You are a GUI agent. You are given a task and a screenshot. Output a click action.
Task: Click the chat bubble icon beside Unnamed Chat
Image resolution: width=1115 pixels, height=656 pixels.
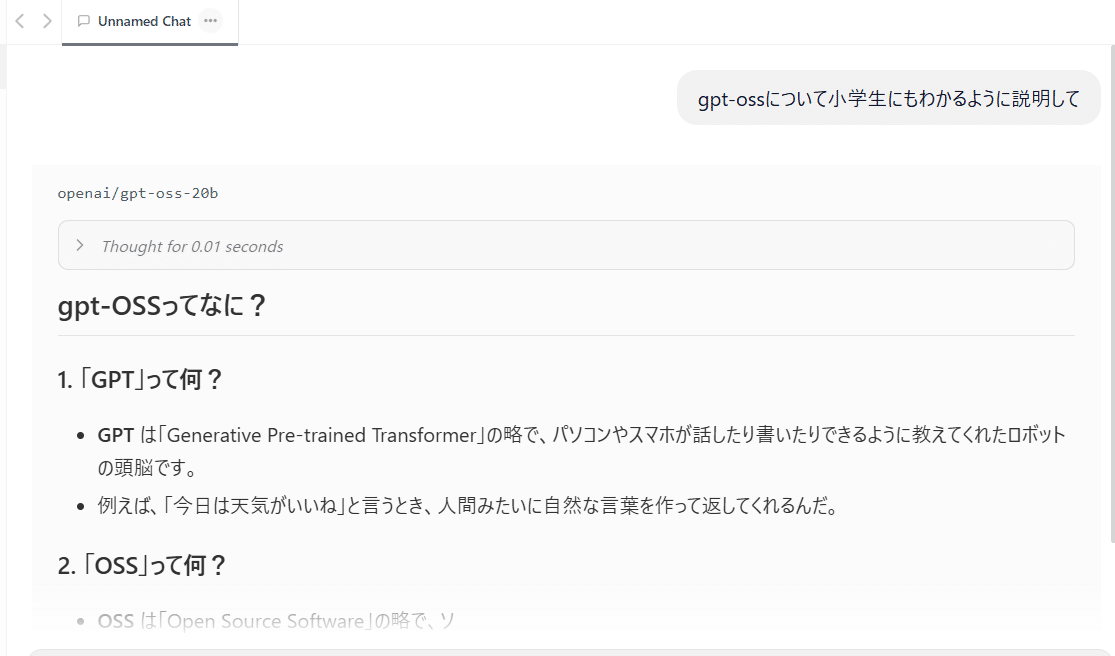pyautogui.click(x=83, y=21)
